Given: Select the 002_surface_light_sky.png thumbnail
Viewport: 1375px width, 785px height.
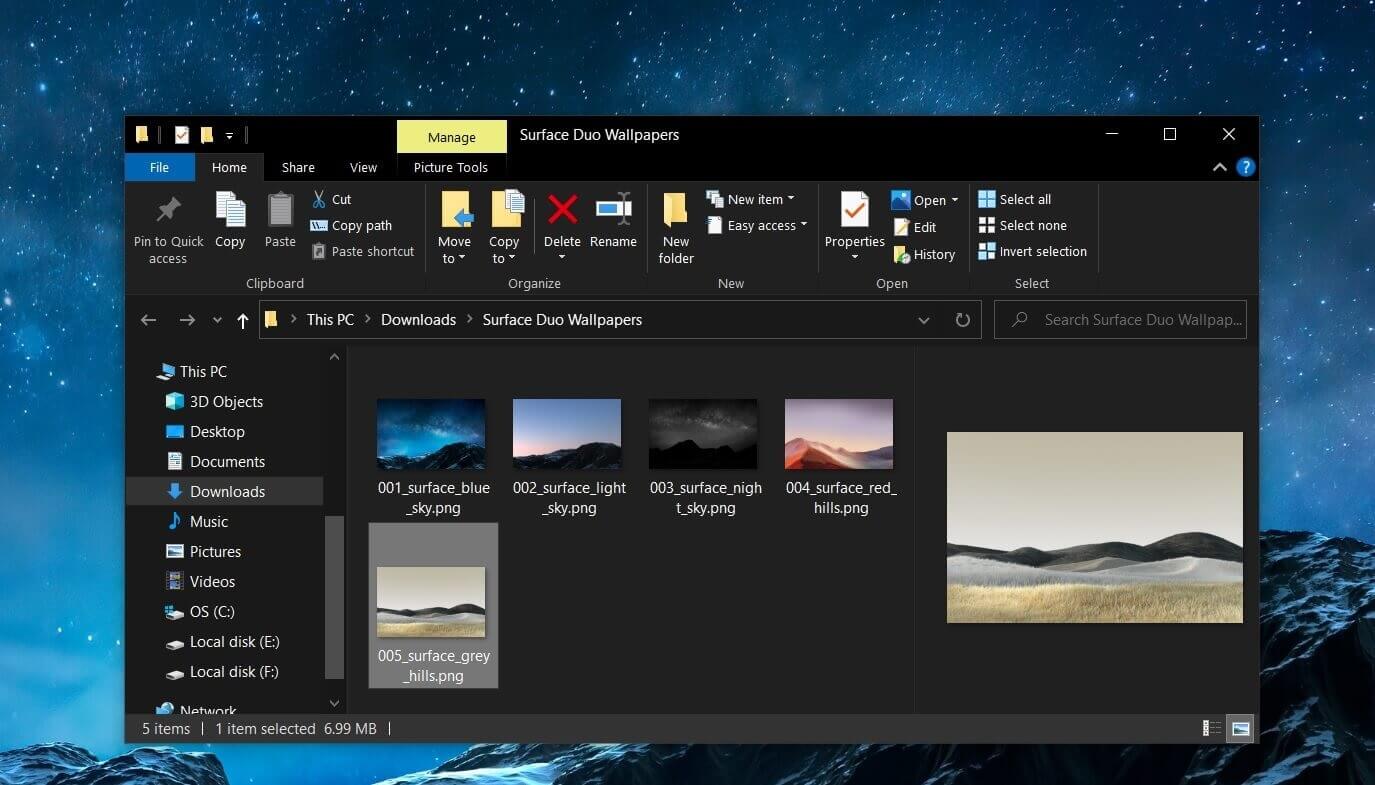Looking at the screenshot, I should (567, 434).
